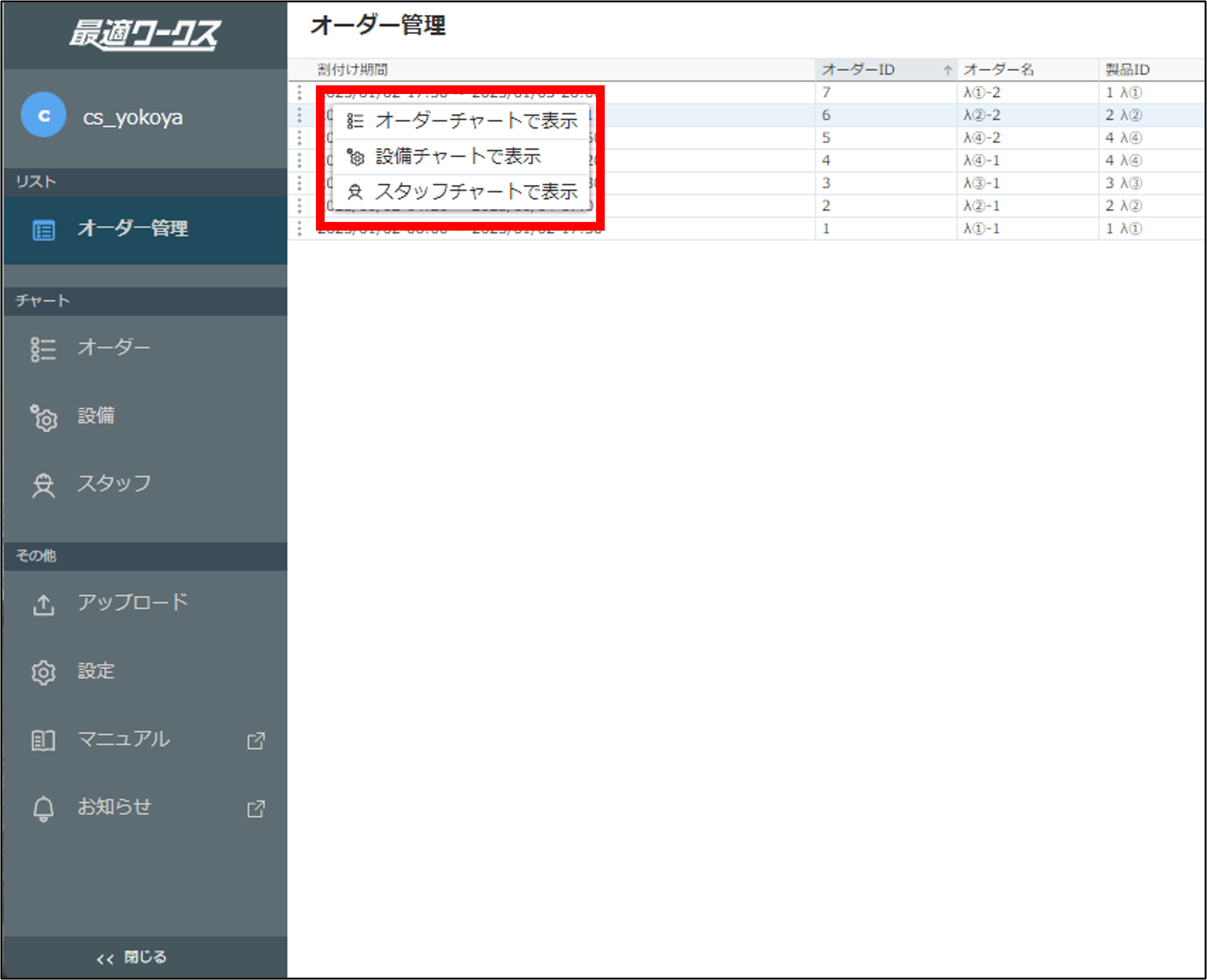Select スタッフチャートで表示 in context menu
The image size is (1207, 980).
[x=461, y=192]
